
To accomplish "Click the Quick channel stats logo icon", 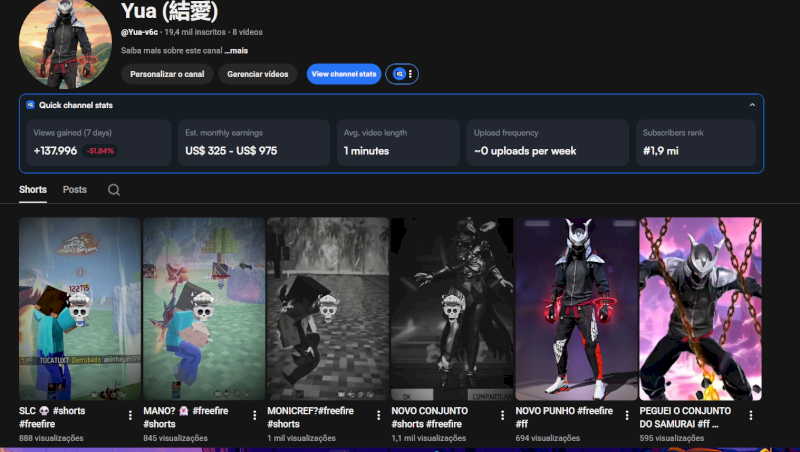I will [x=30, y=105].
